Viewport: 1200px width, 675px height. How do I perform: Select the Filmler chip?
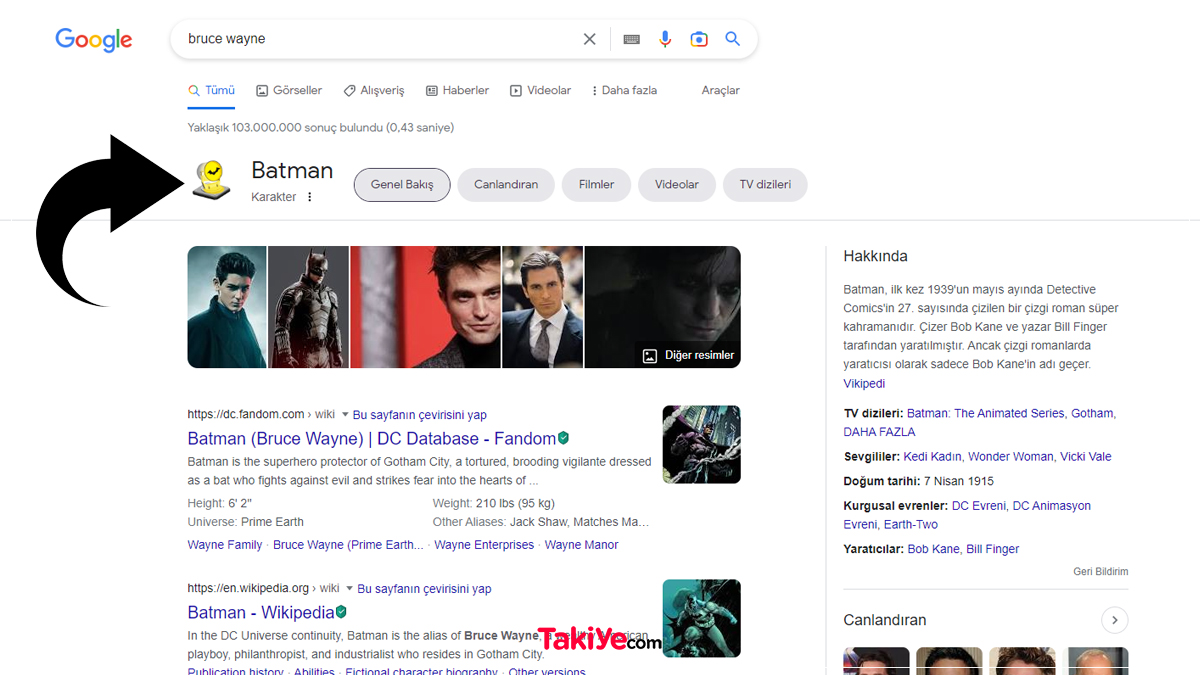(x=596, y=185)
